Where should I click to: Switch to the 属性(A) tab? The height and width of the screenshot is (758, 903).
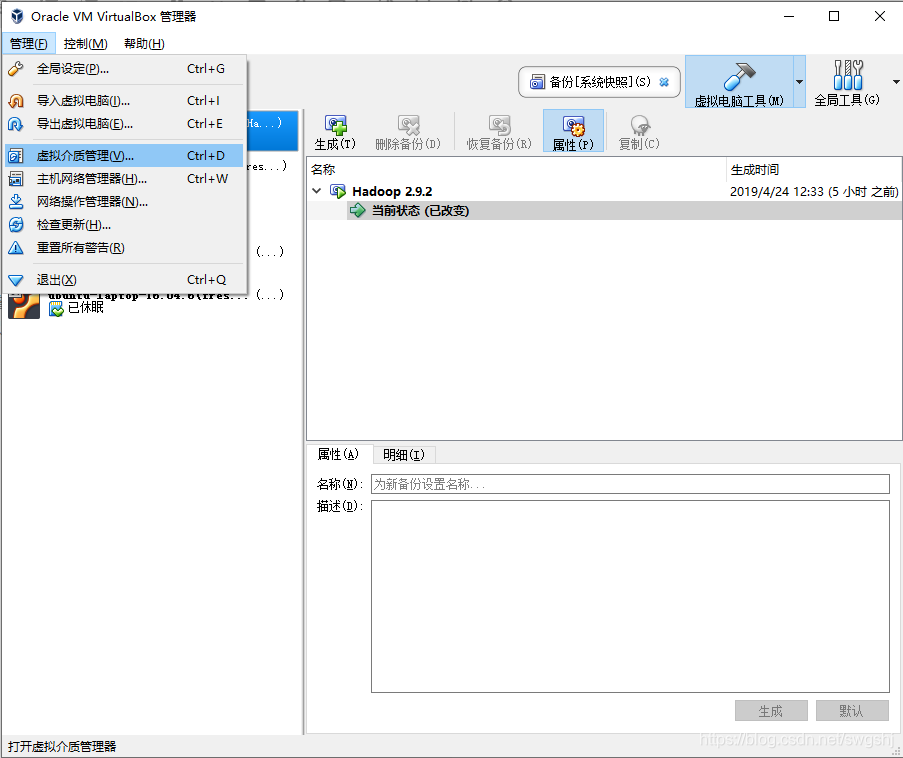pos(339,454)
